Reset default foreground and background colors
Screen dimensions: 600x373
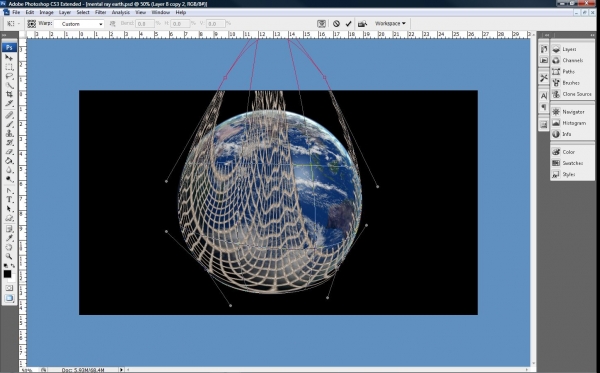6,265
